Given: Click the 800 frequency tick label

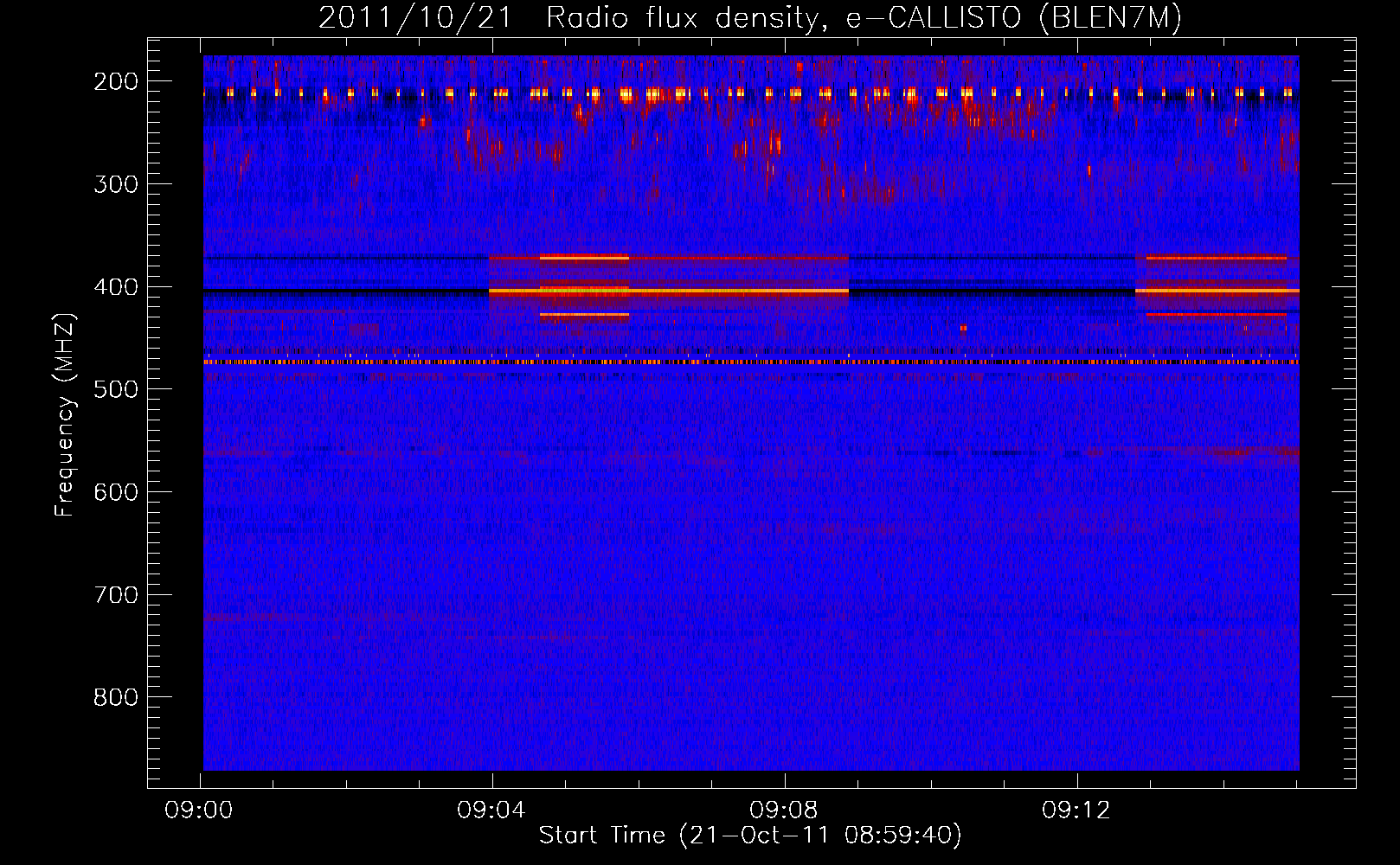Looking at the screenshot, I should click(116, 697).
